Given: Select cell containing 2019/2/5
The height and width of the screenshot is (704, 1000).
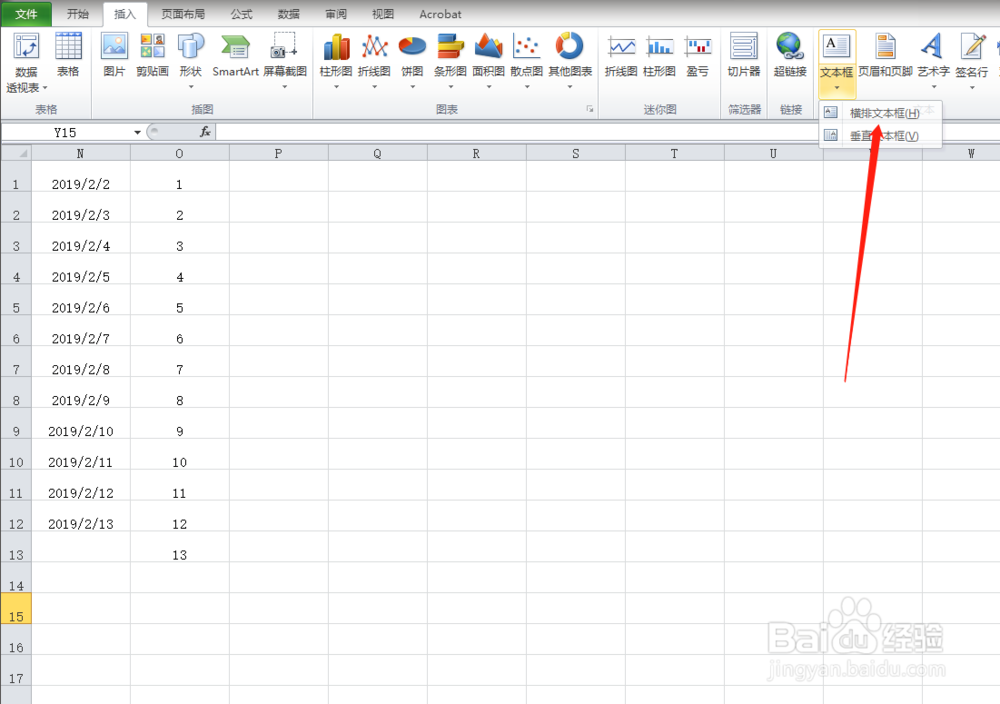Looking at the screenshot, I should (81, 269).
